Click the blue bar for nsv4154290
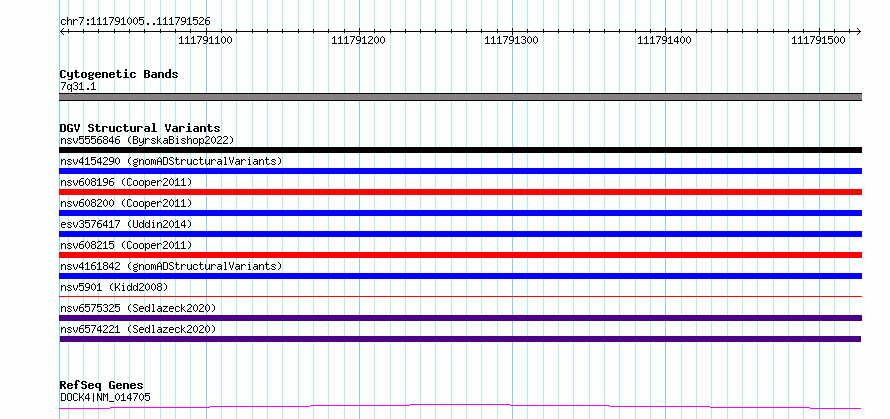Image resolution: width=890 pixels, height=419 pixels. tap(461, 171)
